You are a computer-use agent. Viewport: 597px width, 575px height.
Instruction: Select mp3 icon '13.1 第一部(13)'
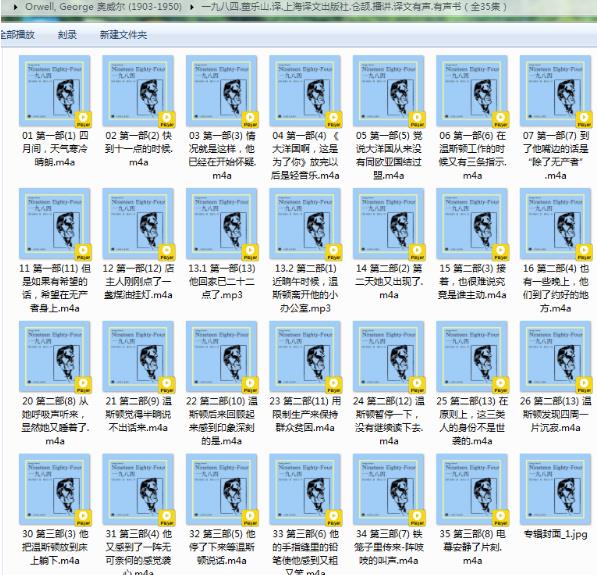pyautogui.click(x=222, y=224)
